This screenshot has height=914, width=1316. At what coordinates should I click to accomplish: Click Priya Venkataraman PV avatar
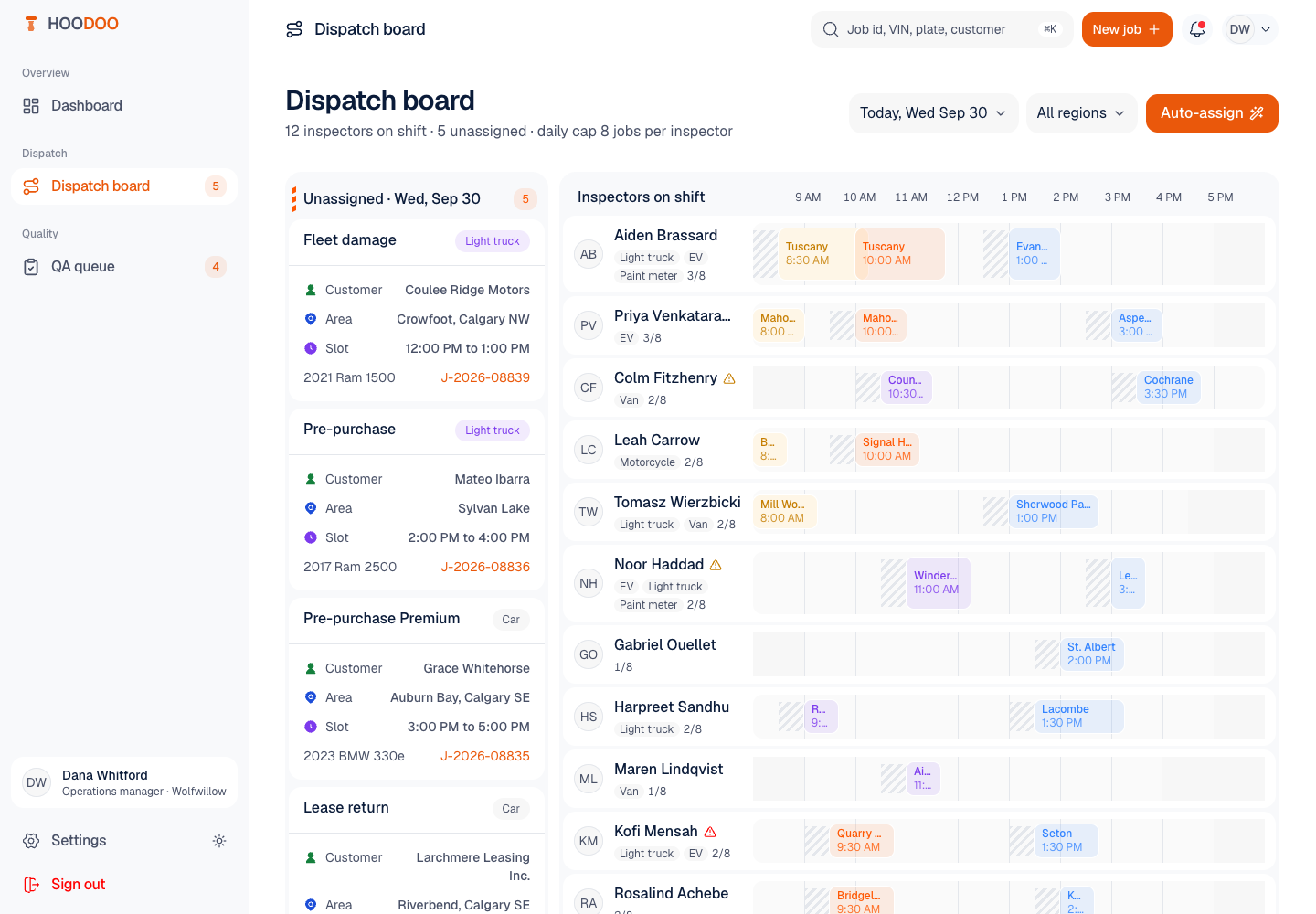pos(589,325)
